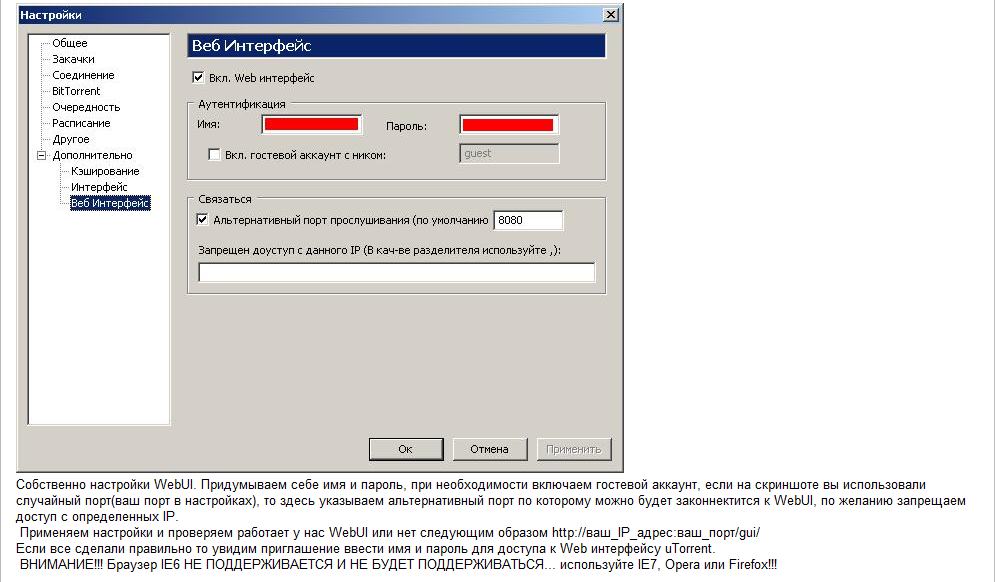995x582 pixels.
Task: Go to the Соединение tree item
Action: (83, 75)
